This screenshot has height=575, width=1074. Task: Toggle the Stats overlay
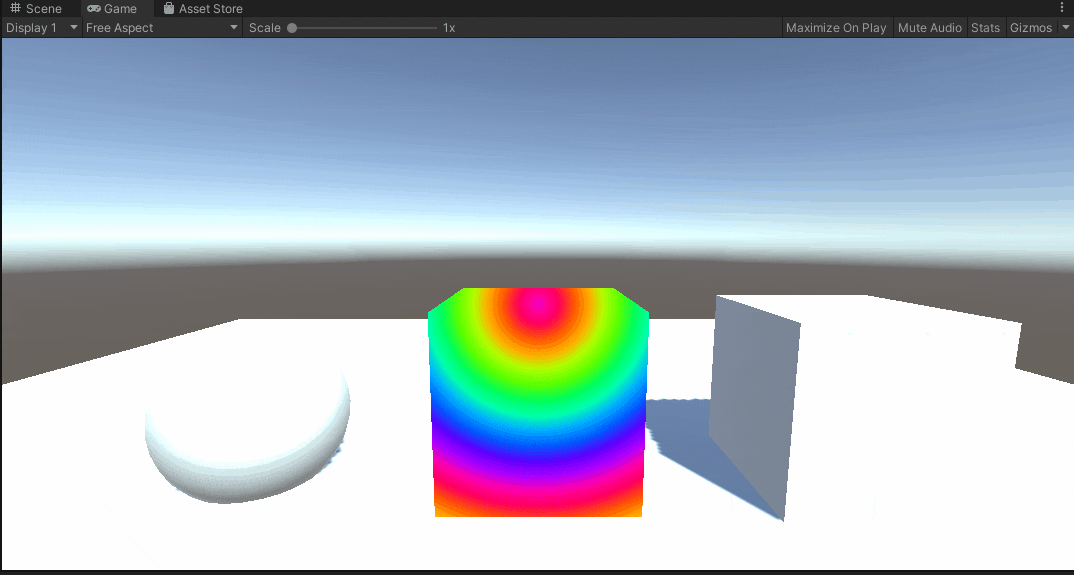(985, 28)
